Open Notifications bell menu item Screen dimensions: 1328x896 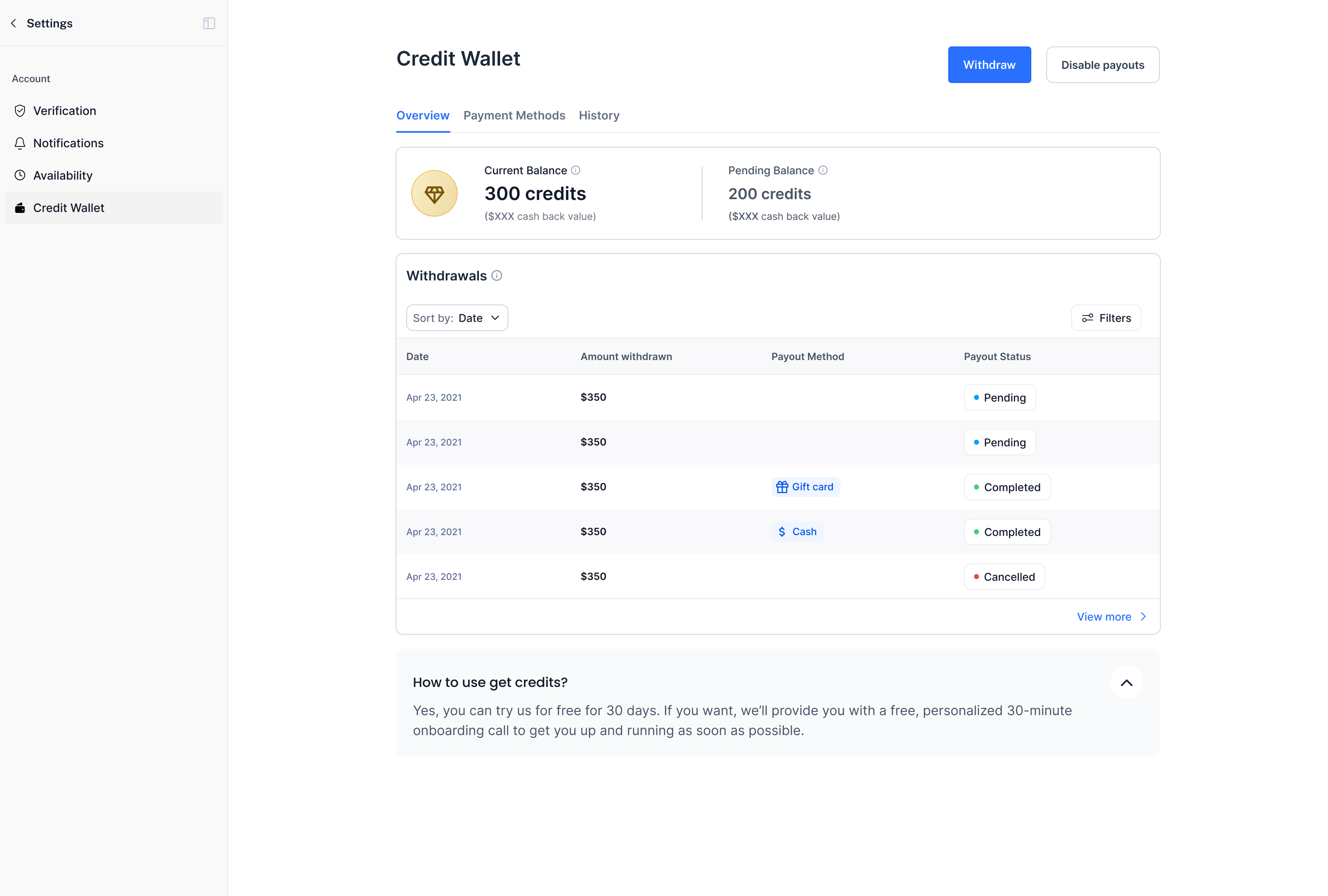coord(68,144)
